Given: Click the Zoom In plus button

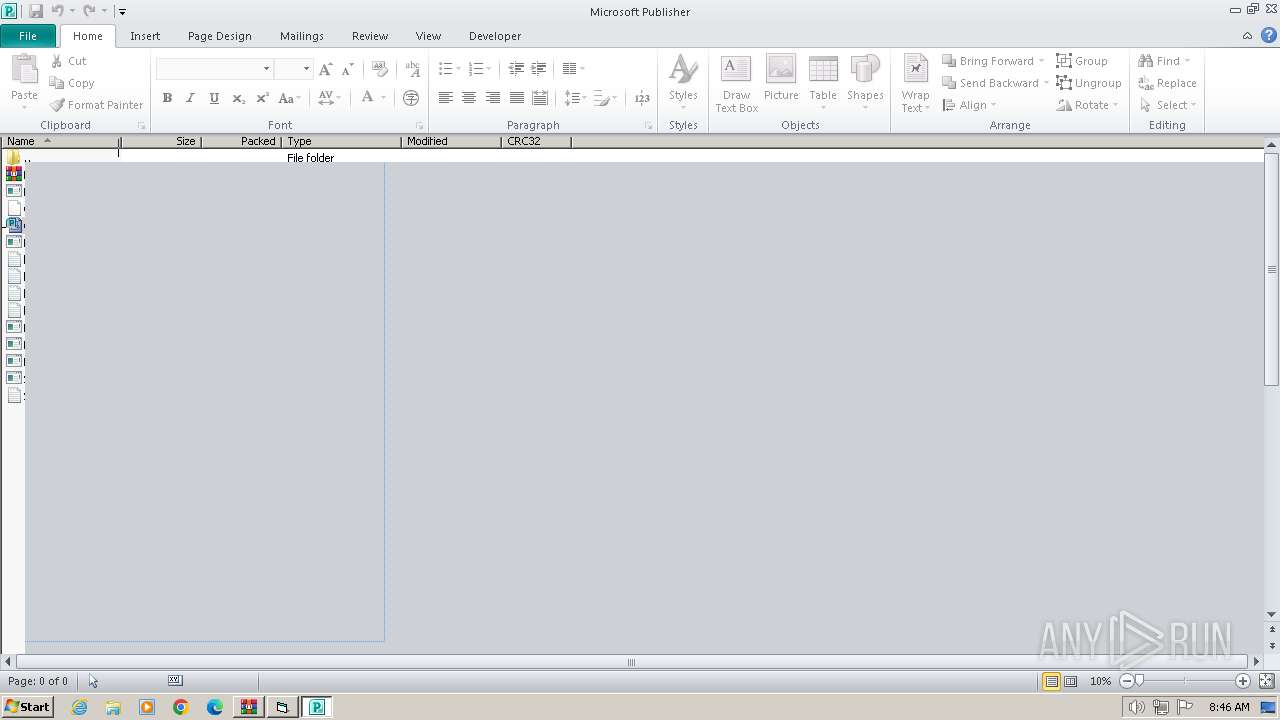Looking at the screenshot, I should 1243,681.
